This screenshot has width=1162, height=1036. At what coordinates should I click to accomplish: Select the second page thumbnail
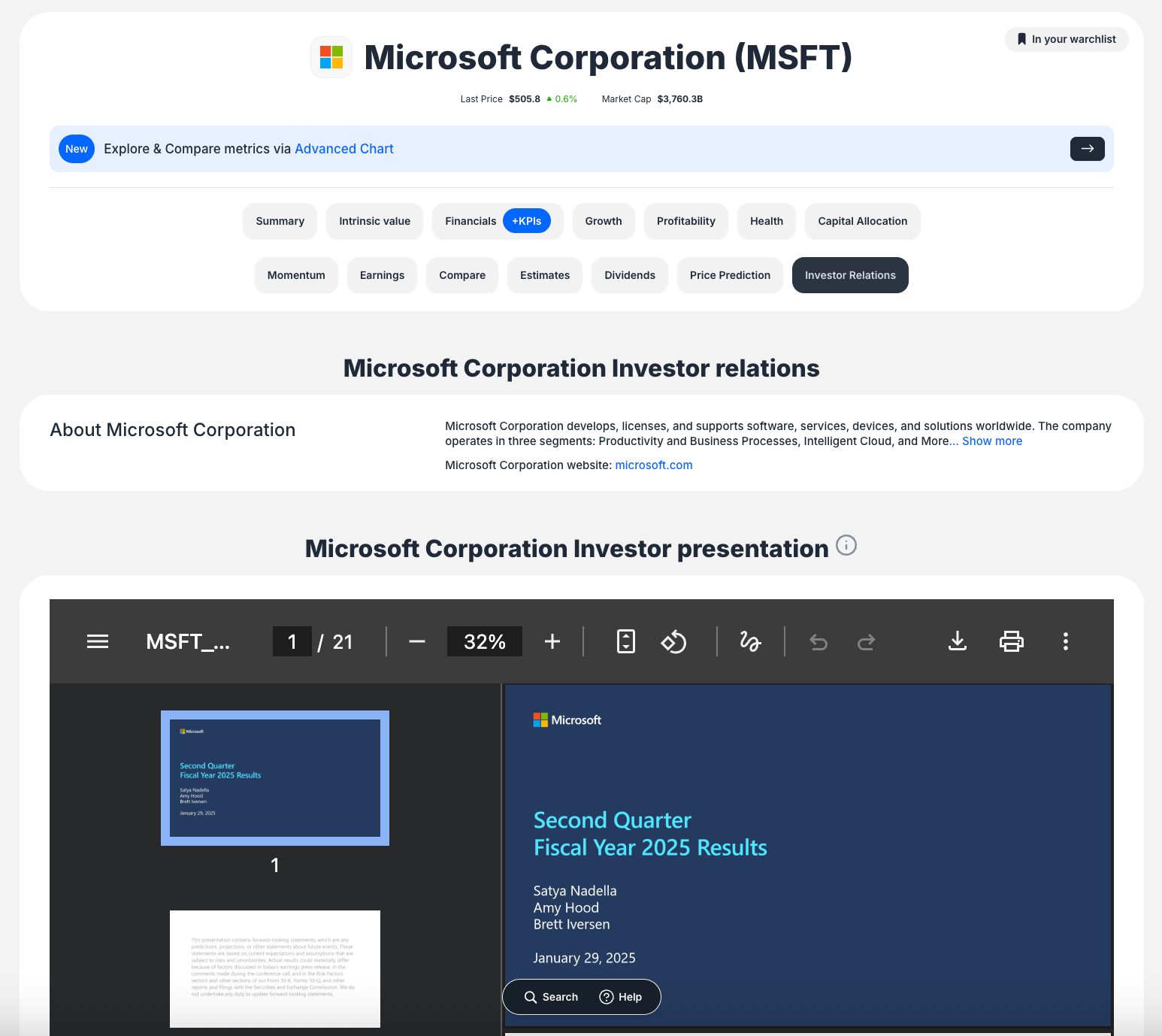click(275, 969)
